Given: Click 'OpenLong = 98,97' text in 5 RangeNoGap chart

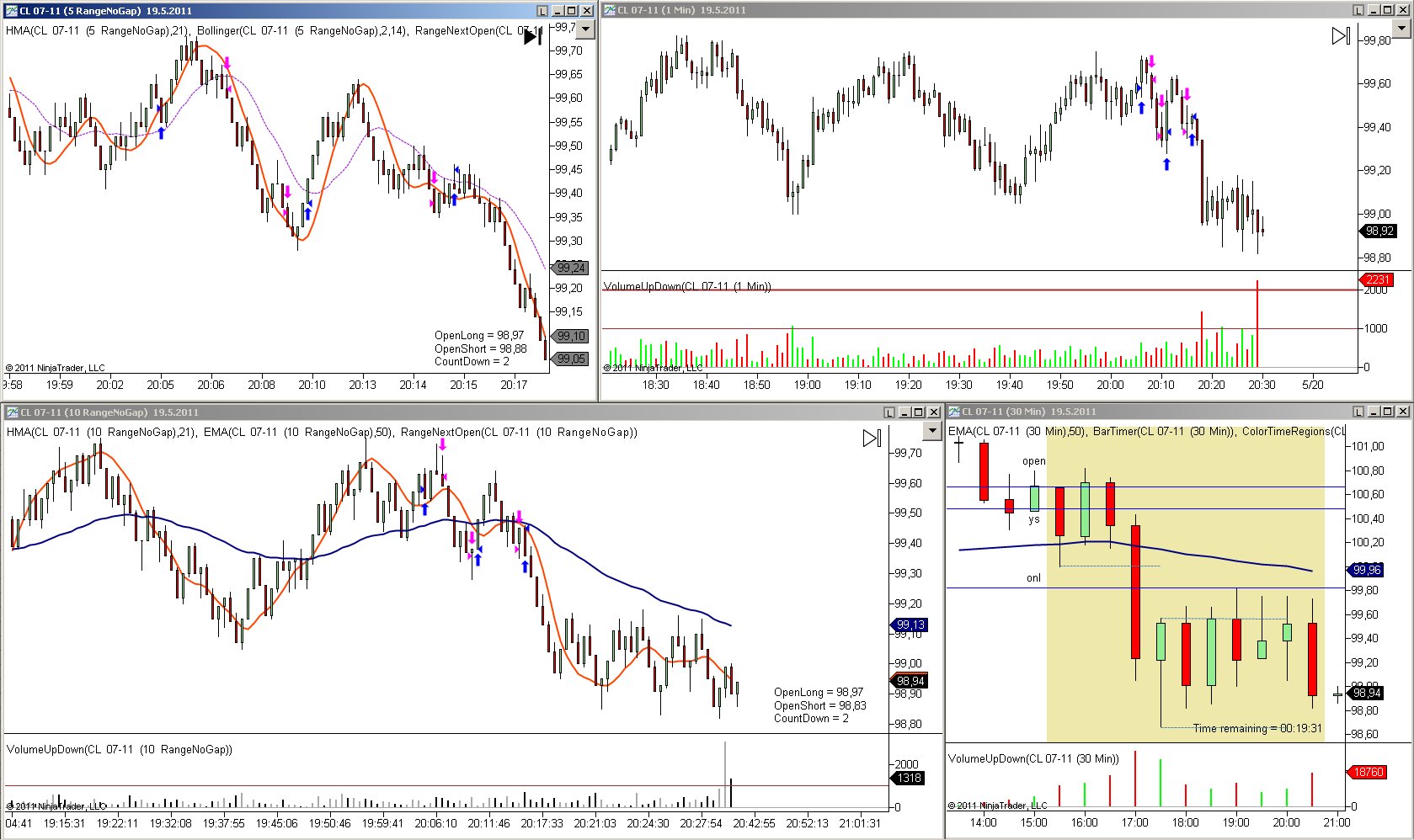Looking at the screenshot, I should [479, 335].
